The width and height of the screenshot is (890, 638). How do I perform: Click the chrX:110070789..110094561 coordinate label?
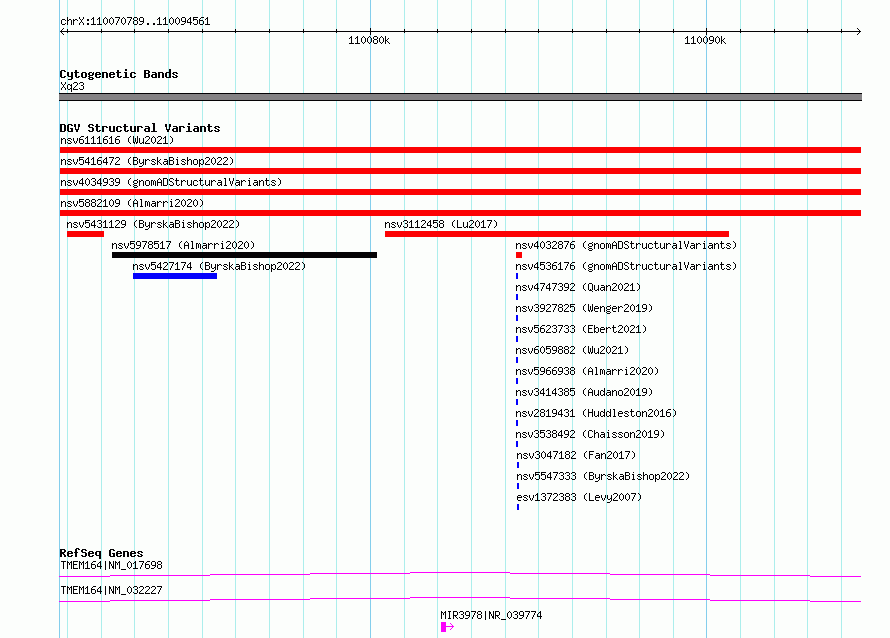coord(135,22)
